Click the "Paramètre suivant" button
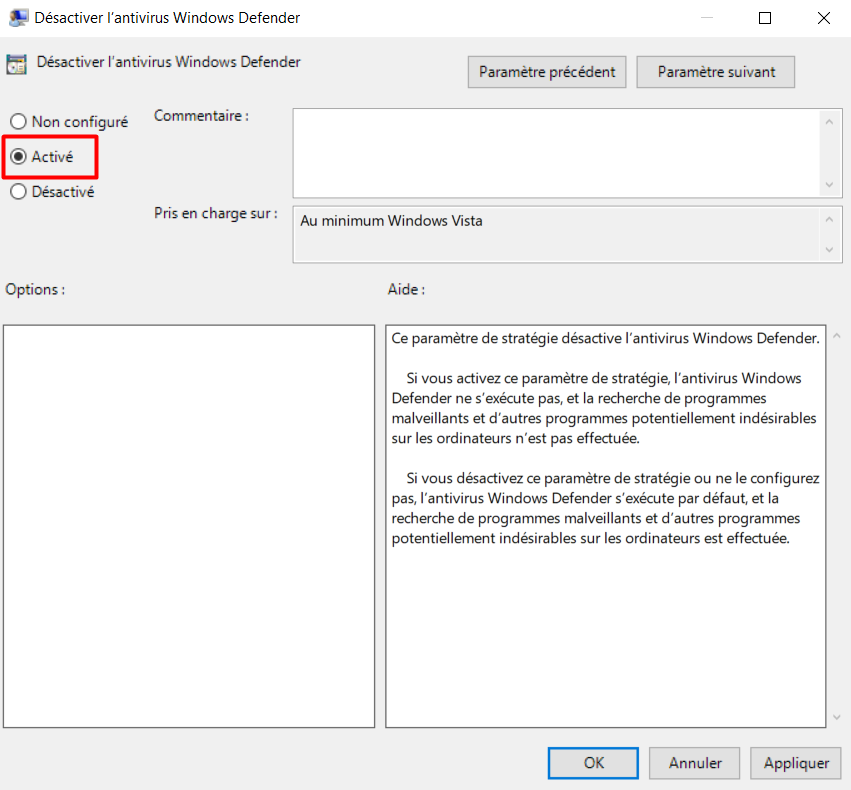Image resolution: width=851 pixels, height=790 pixels. [715, 71]
